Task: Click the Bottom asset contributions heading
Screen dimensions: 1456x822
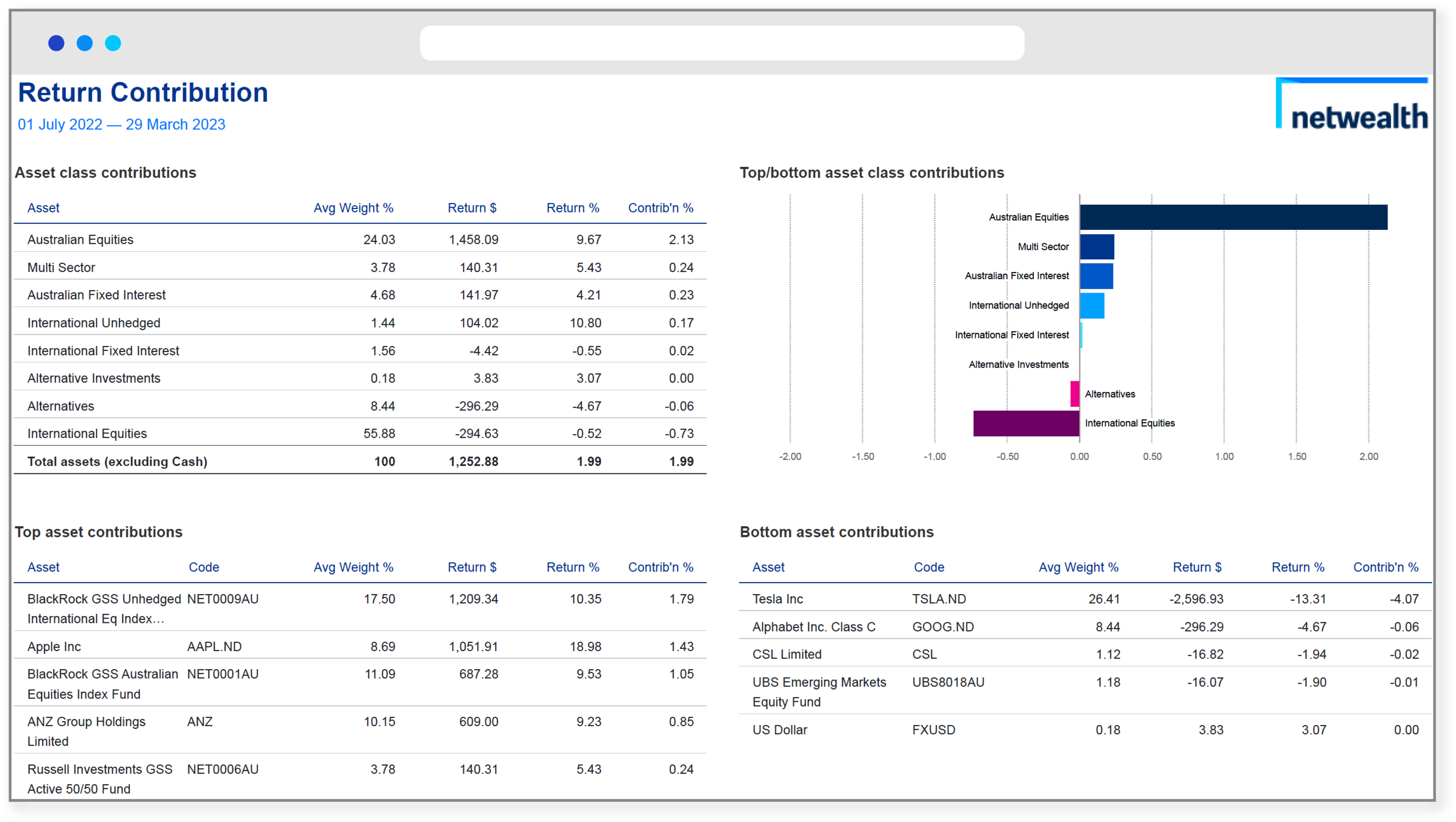Action: pyautogui.click(x=836, y=532)
